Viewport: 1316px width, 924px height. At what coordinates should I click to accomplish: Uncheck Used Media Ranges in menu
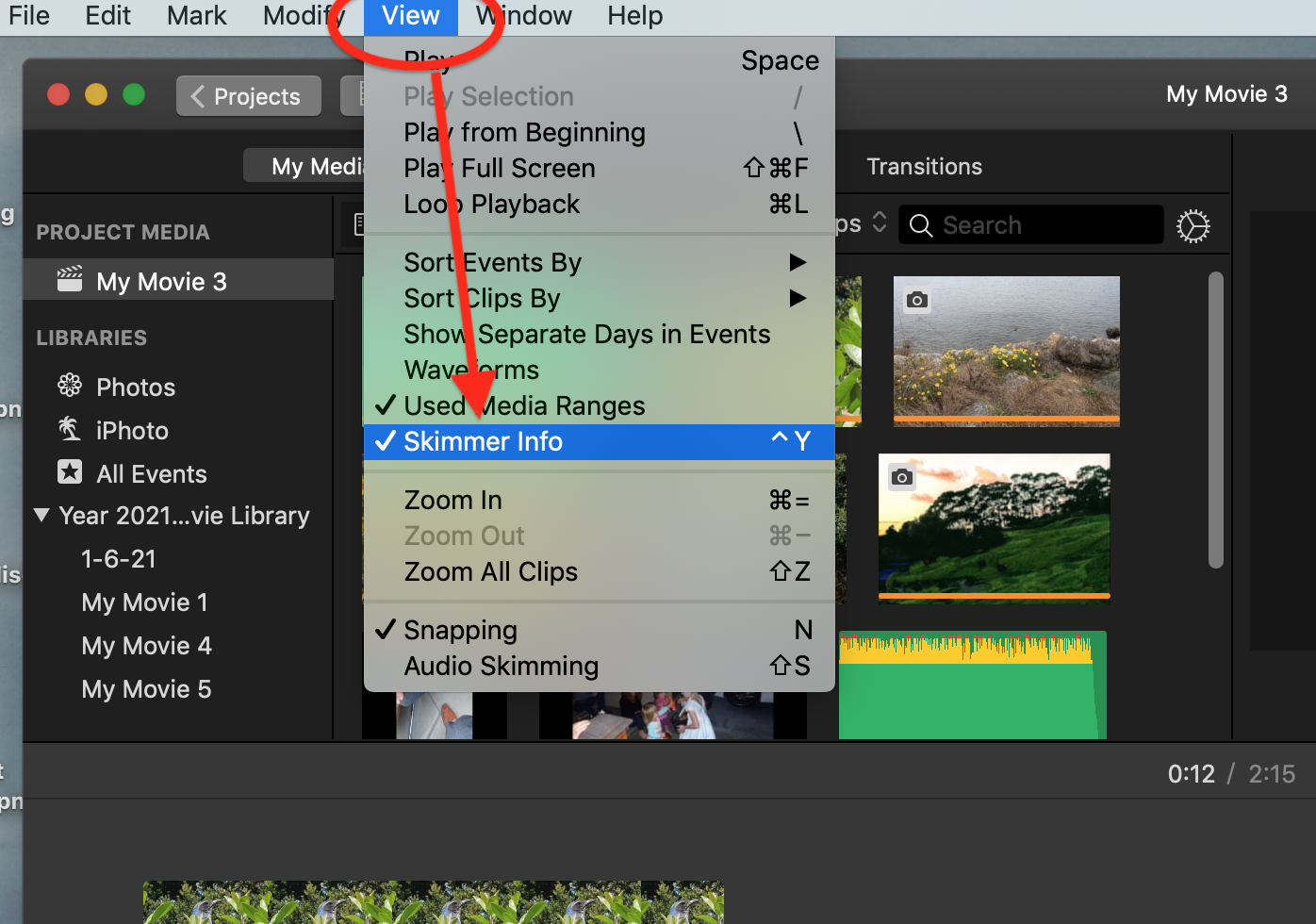(x=524, y=406)
